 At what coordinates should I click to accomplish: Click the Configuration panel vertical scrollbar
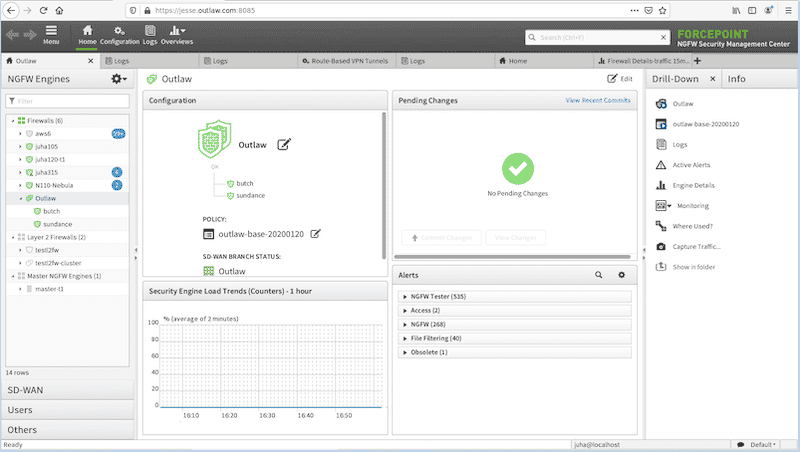(383, 186)
